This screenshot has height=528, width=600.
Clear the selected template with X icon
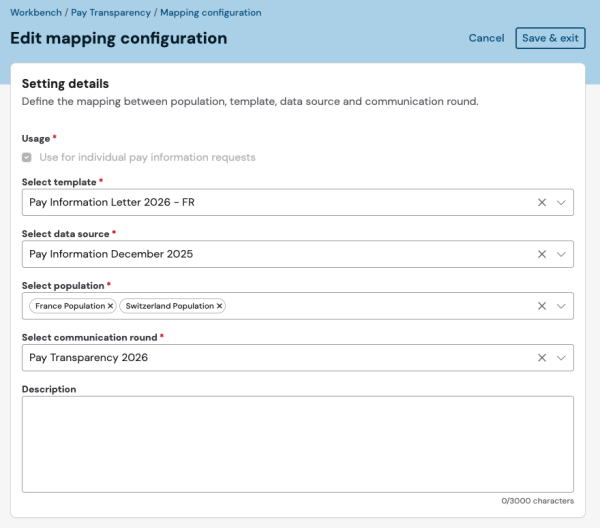click(x=541, y=202)
